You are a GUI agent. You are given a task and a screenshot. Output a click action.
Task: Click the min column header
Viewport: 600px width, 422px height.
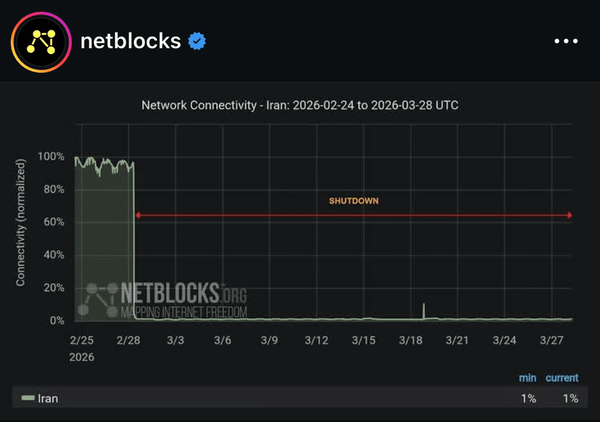point(526,378)
